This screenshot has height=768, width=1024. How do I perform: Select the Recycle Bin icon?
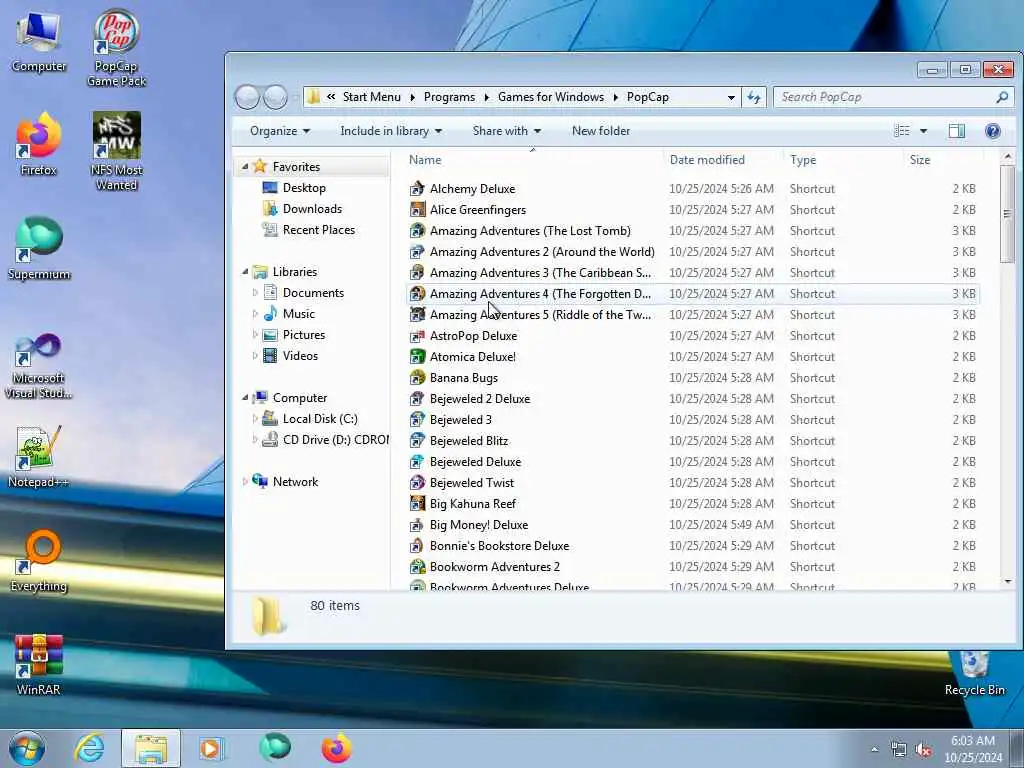point(974,673)
